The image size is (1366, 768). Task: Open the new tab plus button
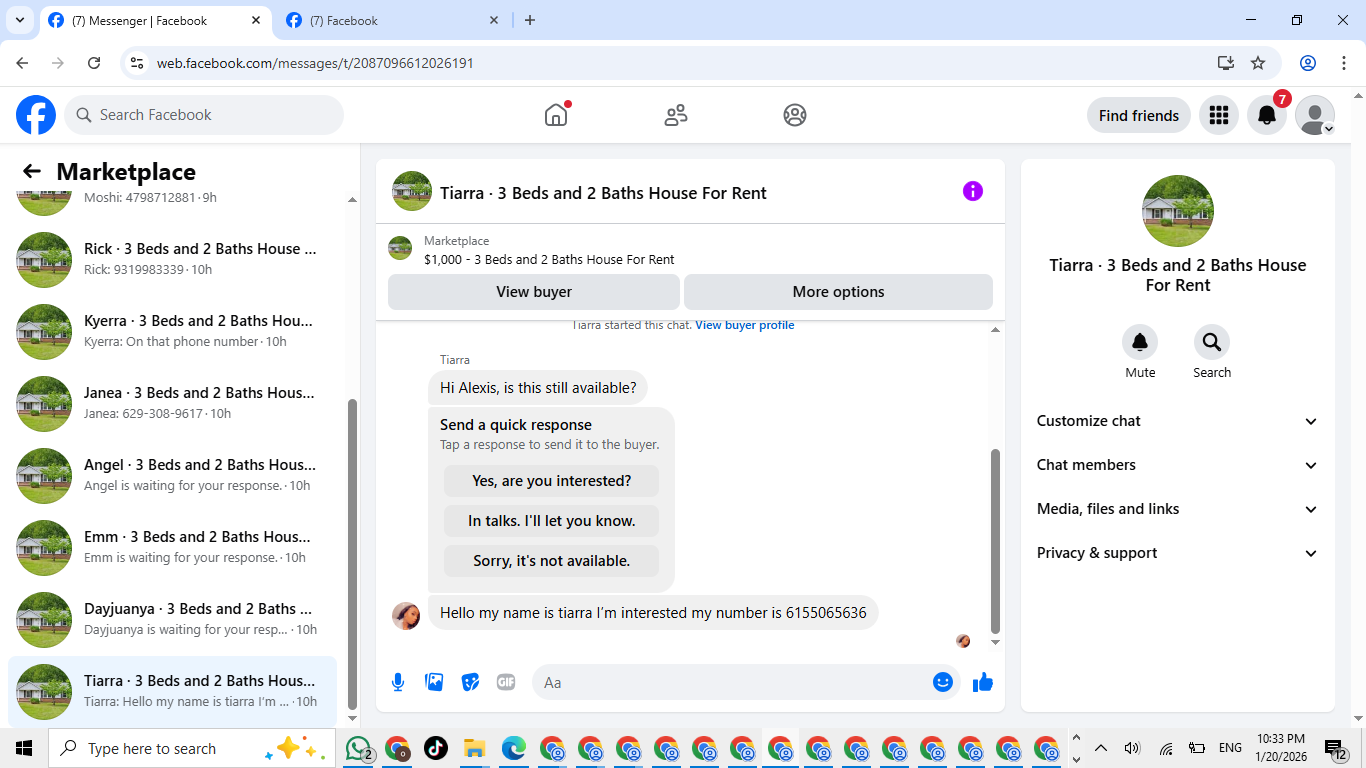click(x=530, y=20)
